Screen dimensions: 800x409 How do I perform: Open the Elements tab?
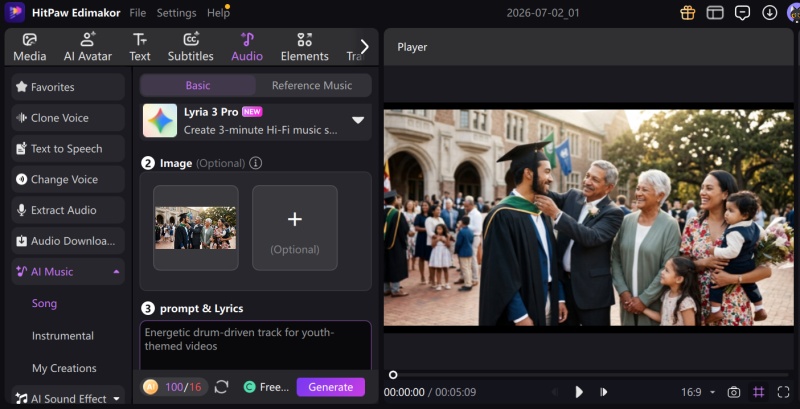(x=305, y=47)
